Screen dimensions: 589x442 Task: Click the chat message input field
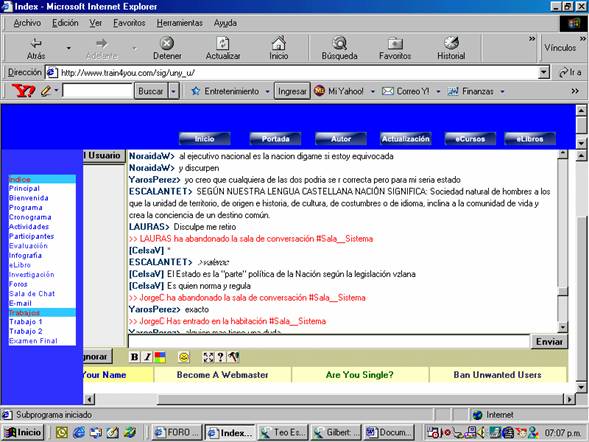coord(329,342)
